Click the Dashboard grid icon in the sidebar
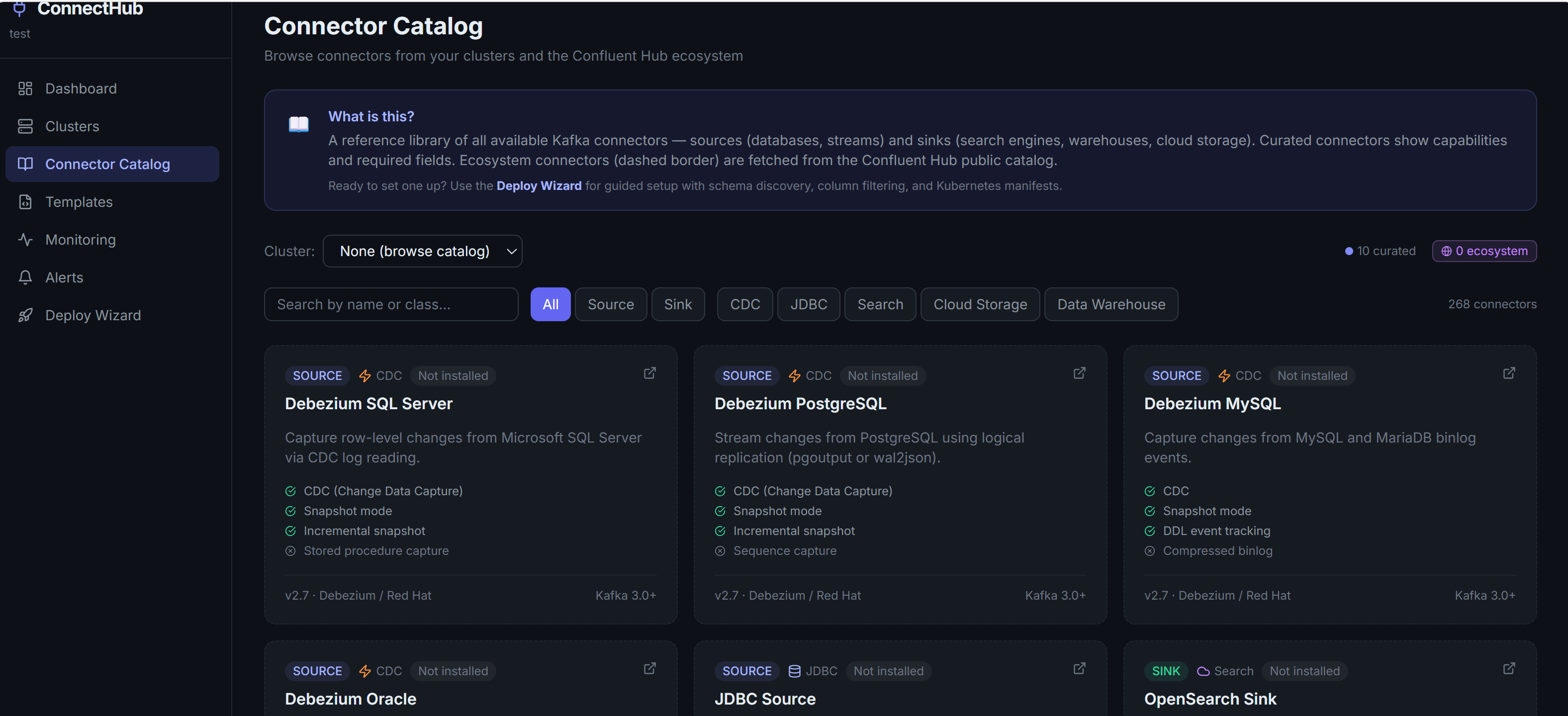1568x716 pixels. pos(25,89)
